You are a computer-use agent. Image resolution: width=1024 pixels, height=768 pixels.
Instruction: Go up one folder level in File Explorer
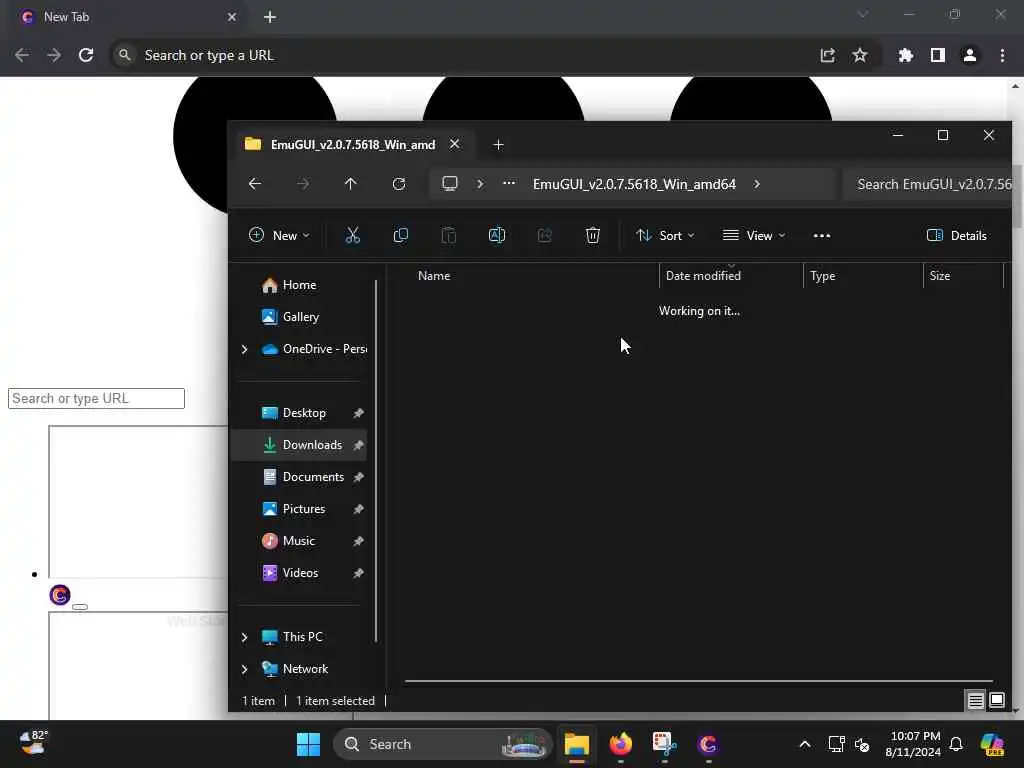click(351, 184)
